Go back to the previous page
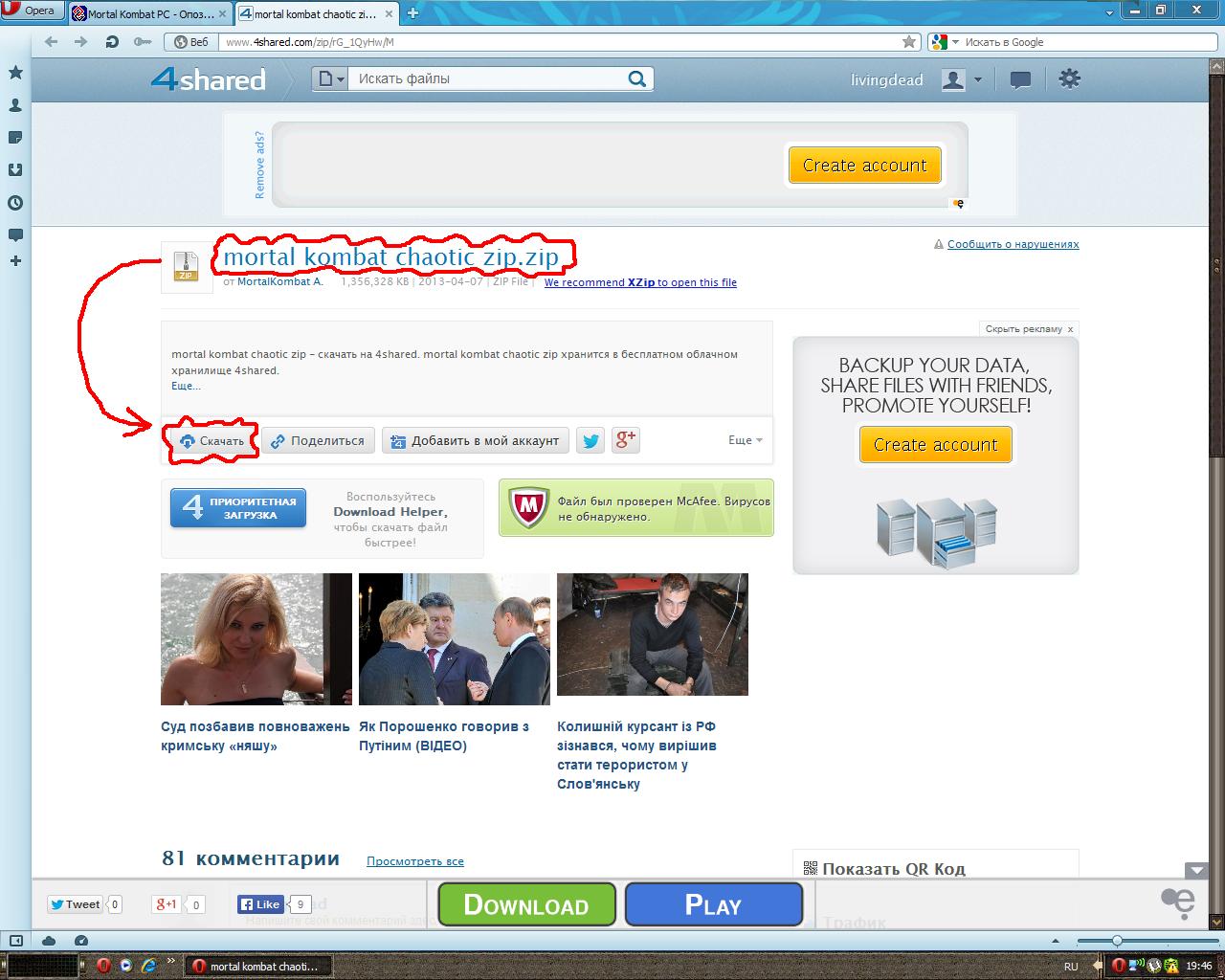 click(52, 42)
